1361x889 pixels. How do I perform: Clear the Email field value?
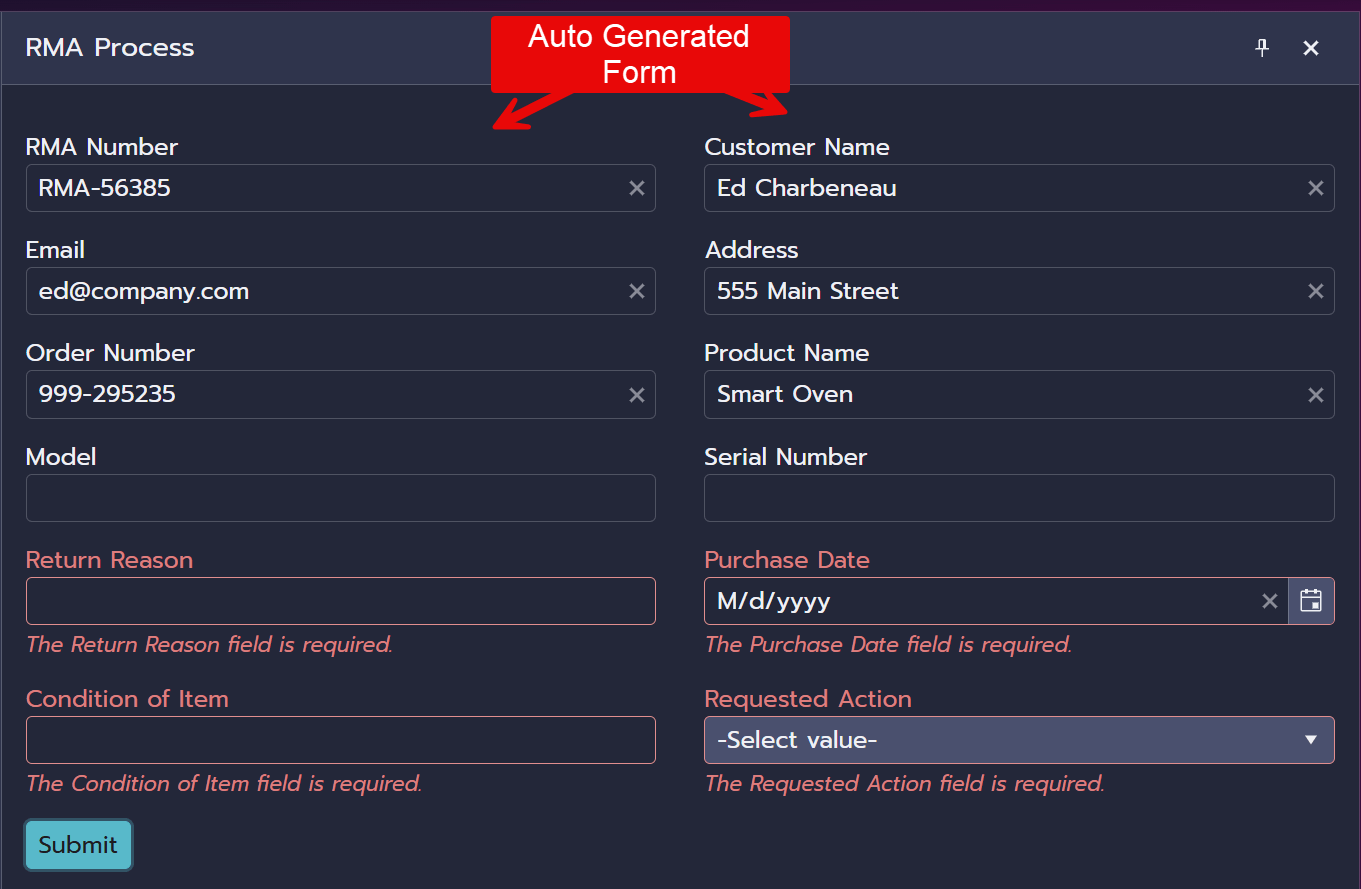[636, 291]
